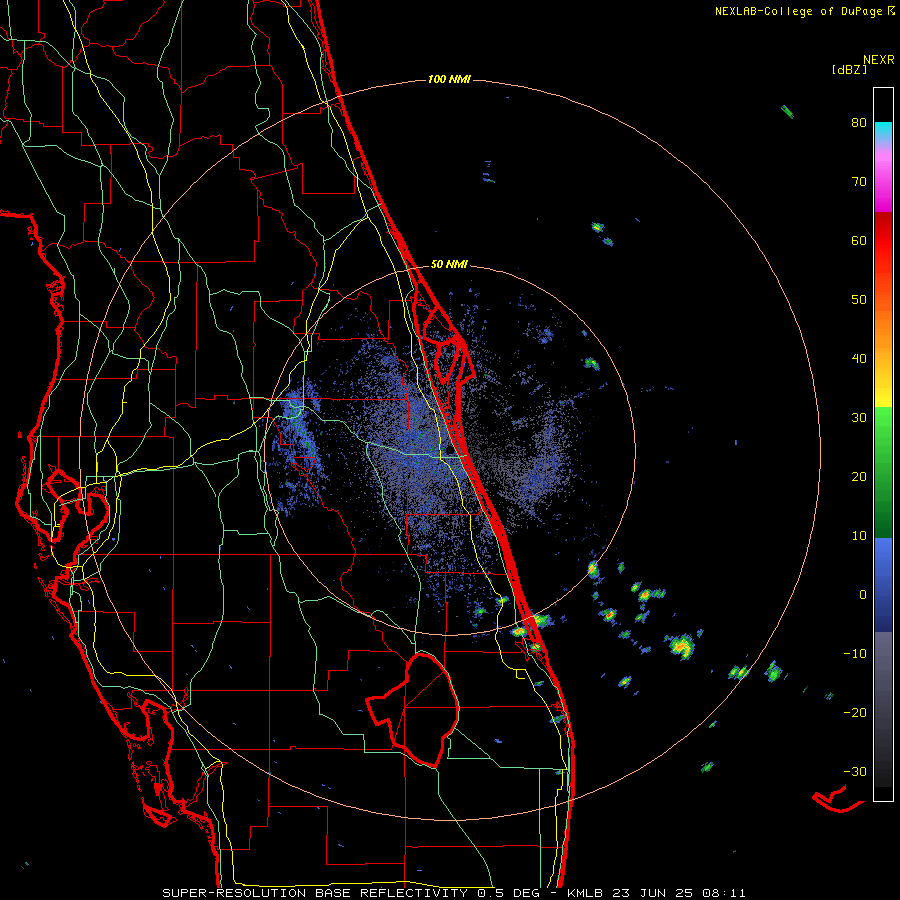Click the 10 value on the dBZ scale
The width and height of the screenshot is (900, 900).
[859, 536]
